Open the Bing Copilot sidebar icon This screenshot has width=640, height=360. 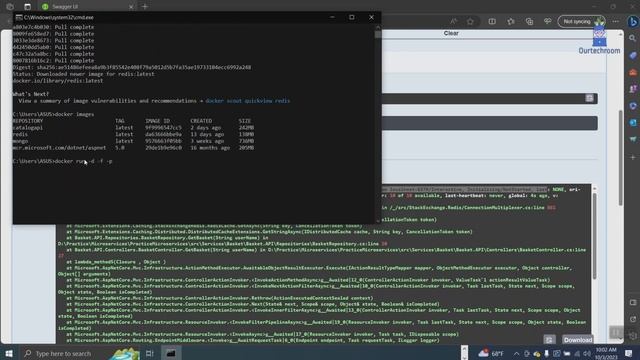coord(633,21)
